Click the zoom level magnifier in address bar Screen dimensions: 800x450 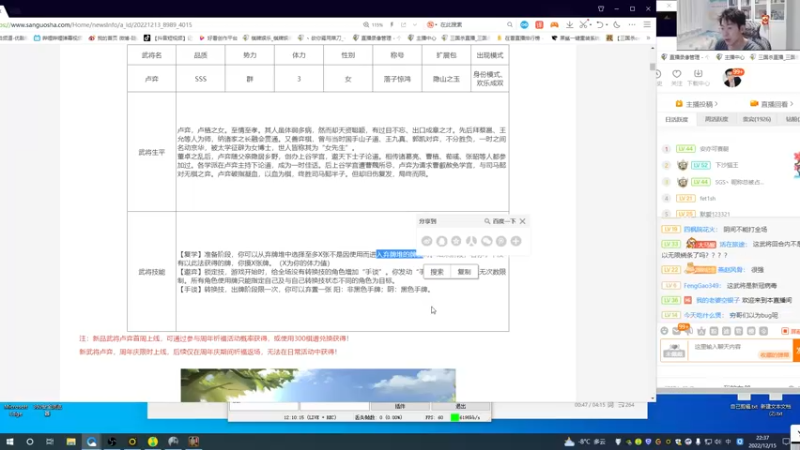click(366, 24)
